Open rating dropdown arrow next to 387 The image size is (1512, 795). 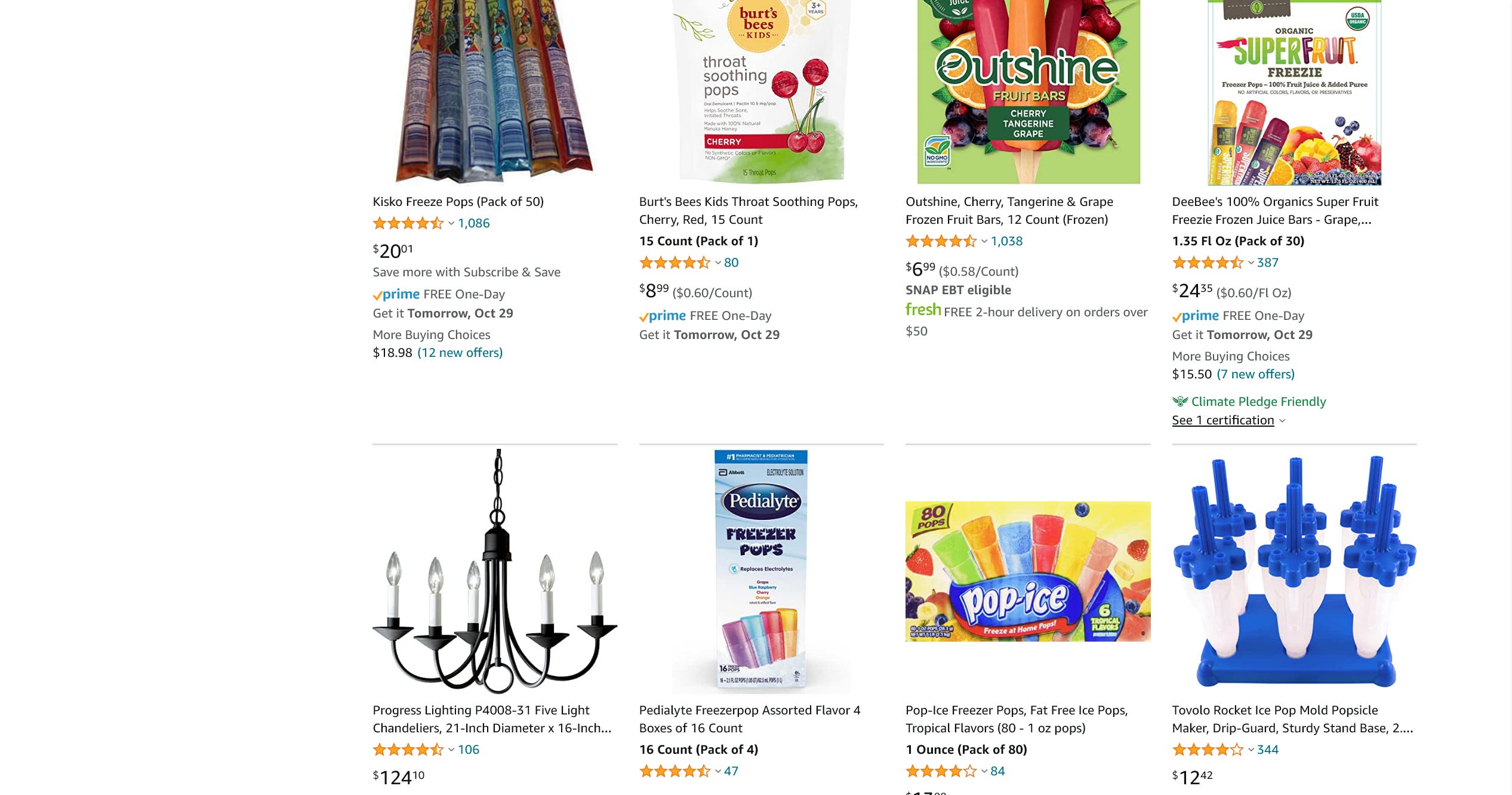(1251, 263)
